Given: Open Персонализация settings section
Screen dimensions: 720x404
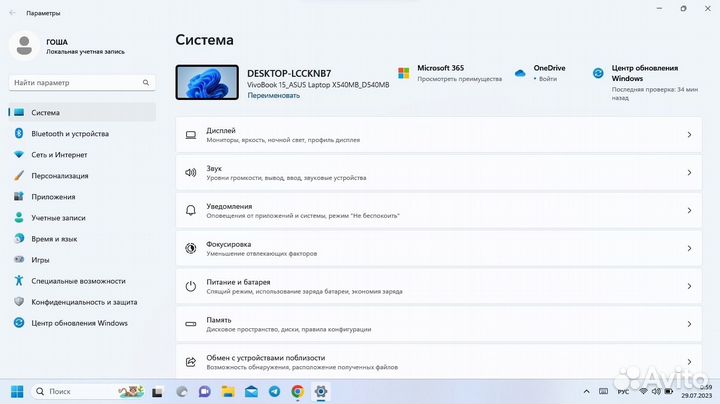Looking at the screenshot, I should tap(82, 176).
